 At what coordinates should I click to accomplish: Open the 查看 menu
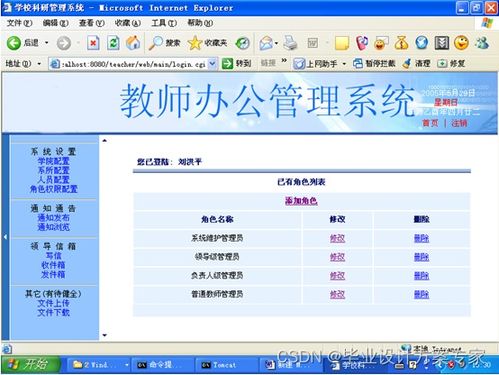coord(92,23)
